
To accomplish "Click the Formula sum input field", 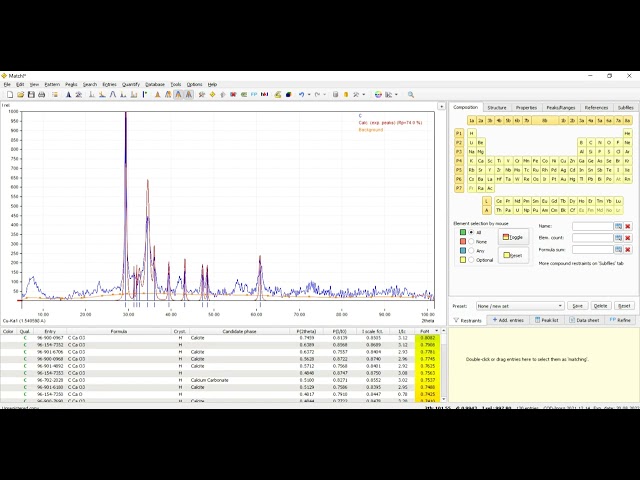I will tap(592, 249).
